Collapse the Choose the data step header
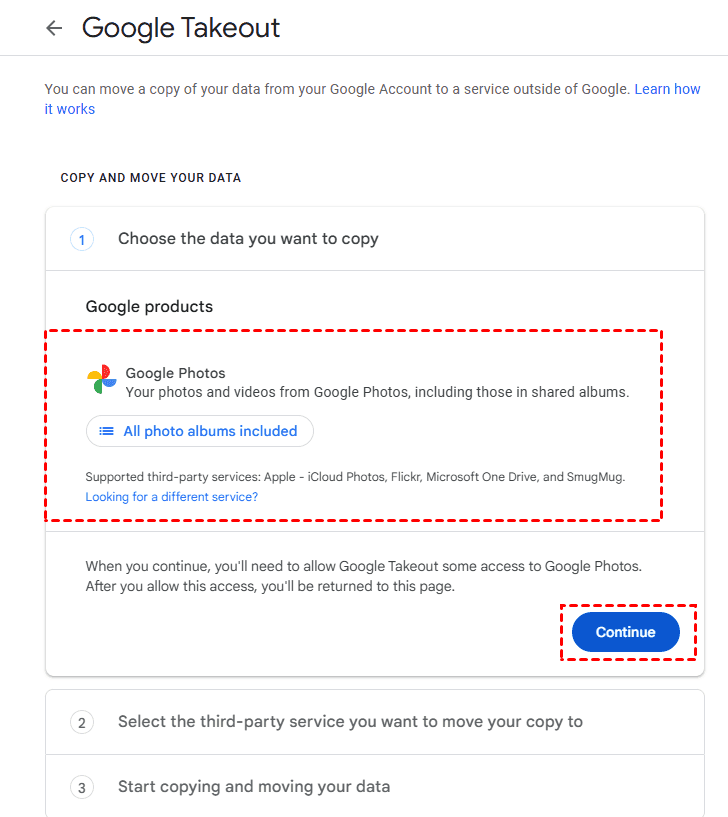Screen dimensions: 728x817 [248, 239]
